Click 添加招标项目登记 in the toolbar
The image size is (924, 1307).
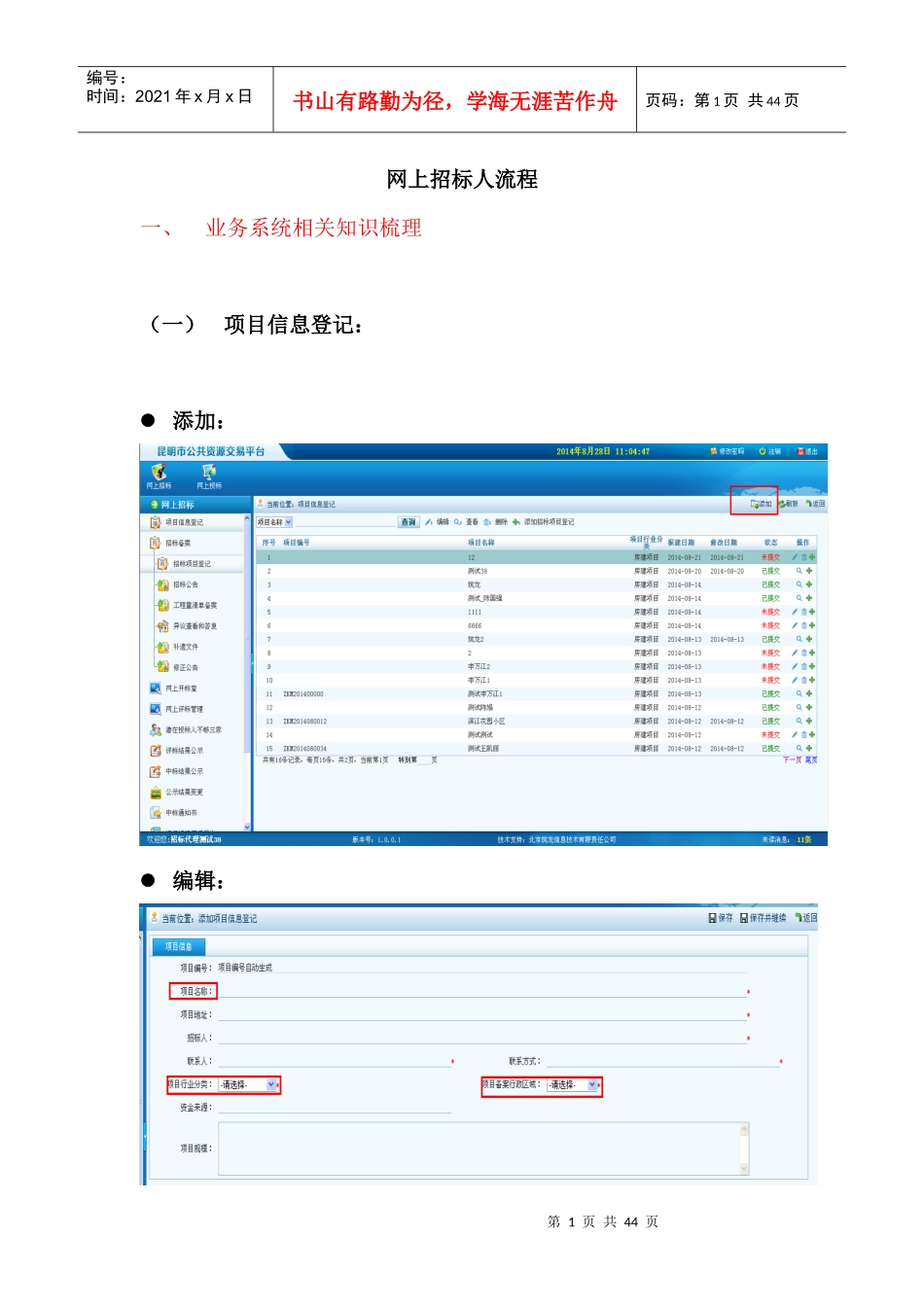(544, 522)
